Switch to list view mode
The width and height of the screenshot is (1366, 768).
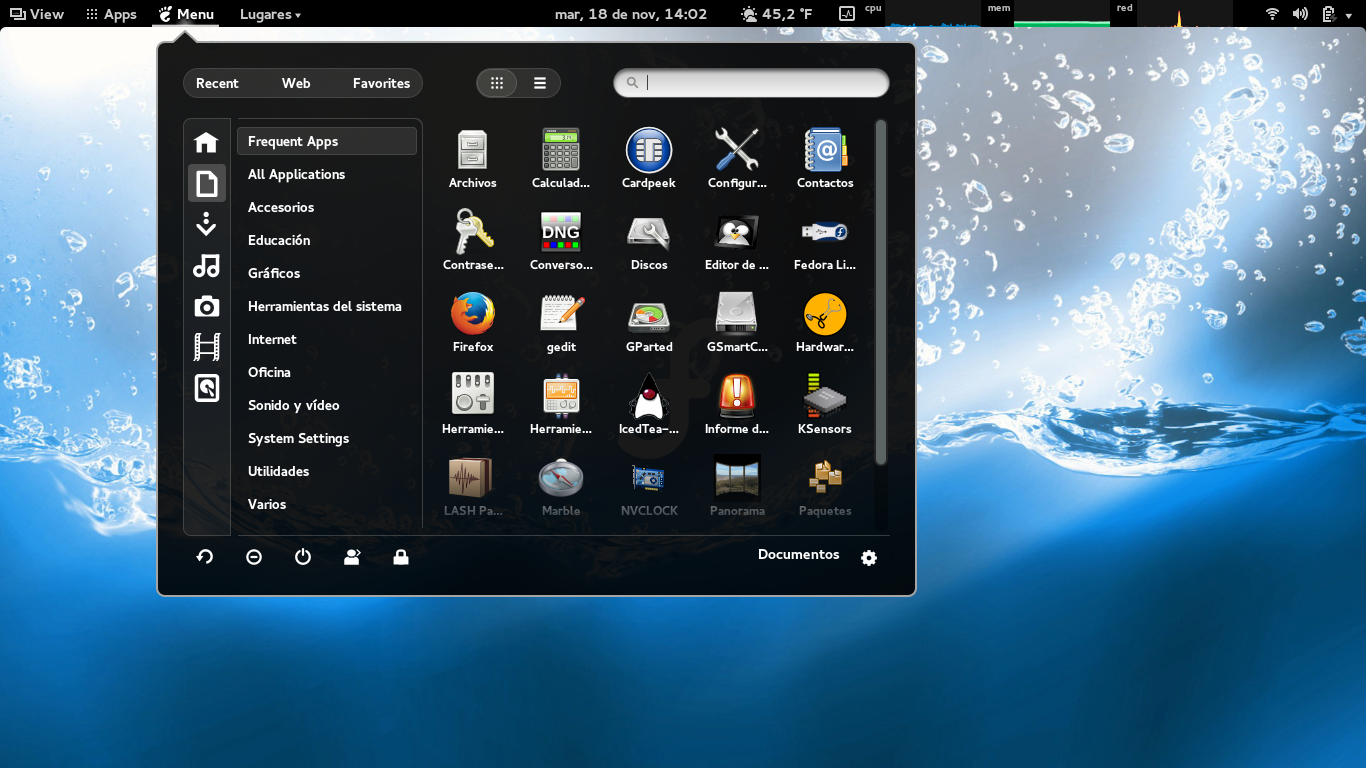540,83
